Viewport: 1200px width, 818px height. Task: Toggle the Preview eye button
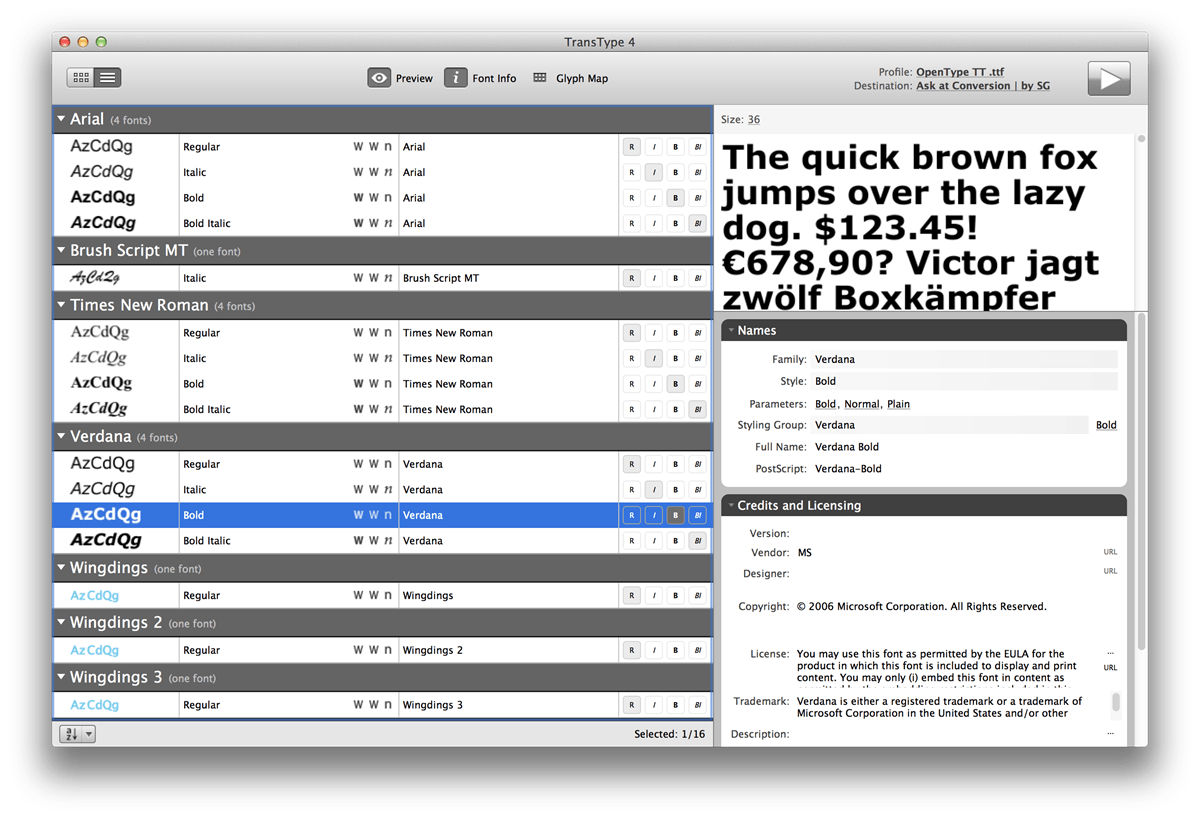click(x=379, y=78)
